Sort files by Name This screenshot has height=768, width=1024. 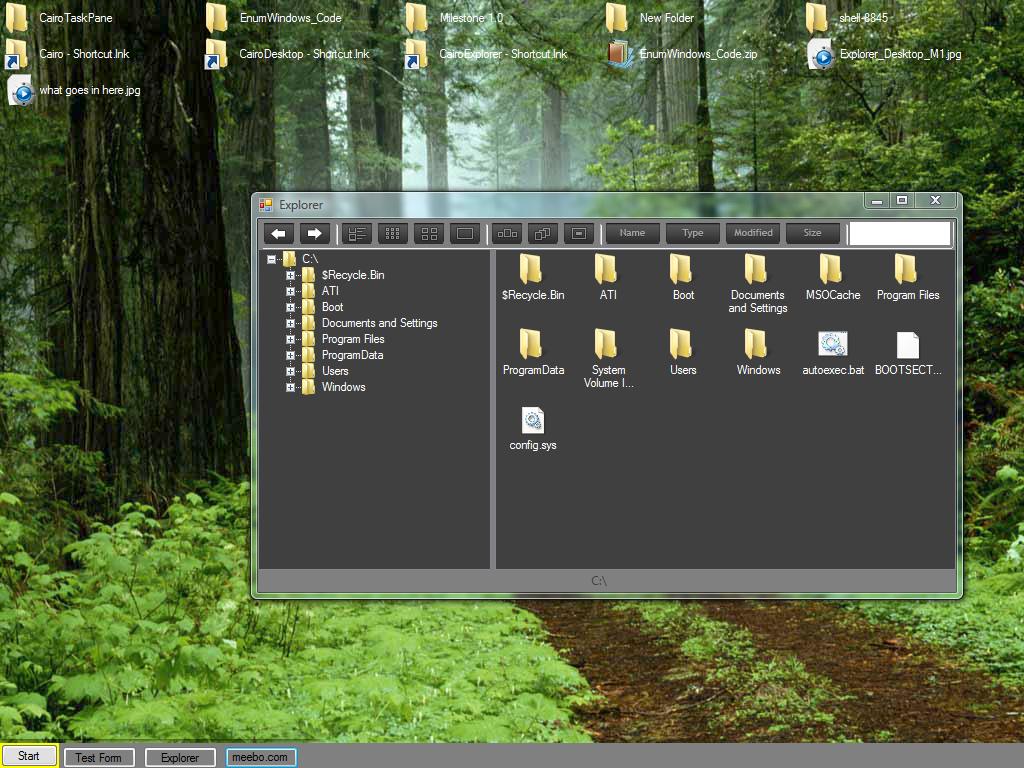(x=632, y=233)
